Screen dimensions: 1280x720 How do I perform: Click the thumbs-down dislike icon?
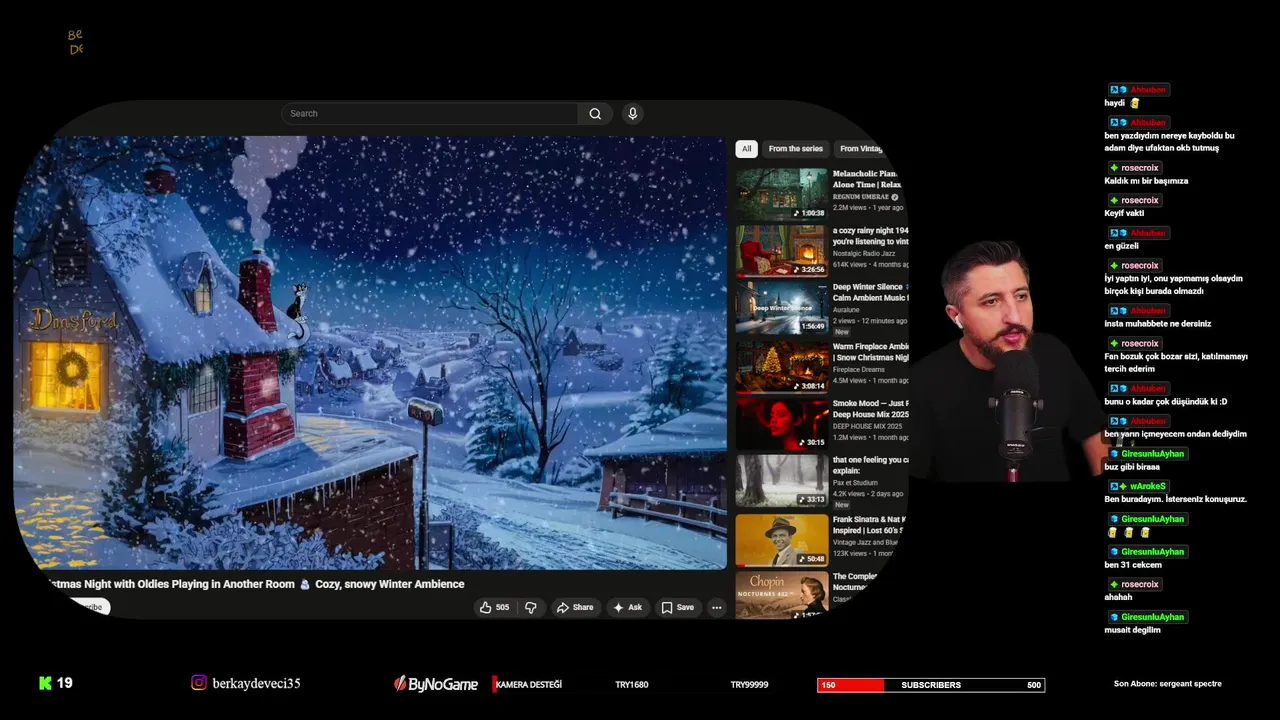click(x=531, y=607)
